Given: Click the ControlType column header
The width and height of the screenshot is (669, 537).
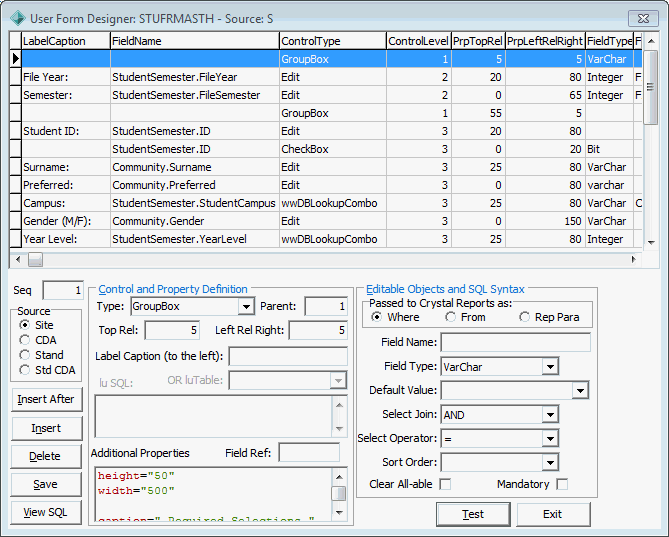Looking at the screenshot, I should (x=333, y=41).
